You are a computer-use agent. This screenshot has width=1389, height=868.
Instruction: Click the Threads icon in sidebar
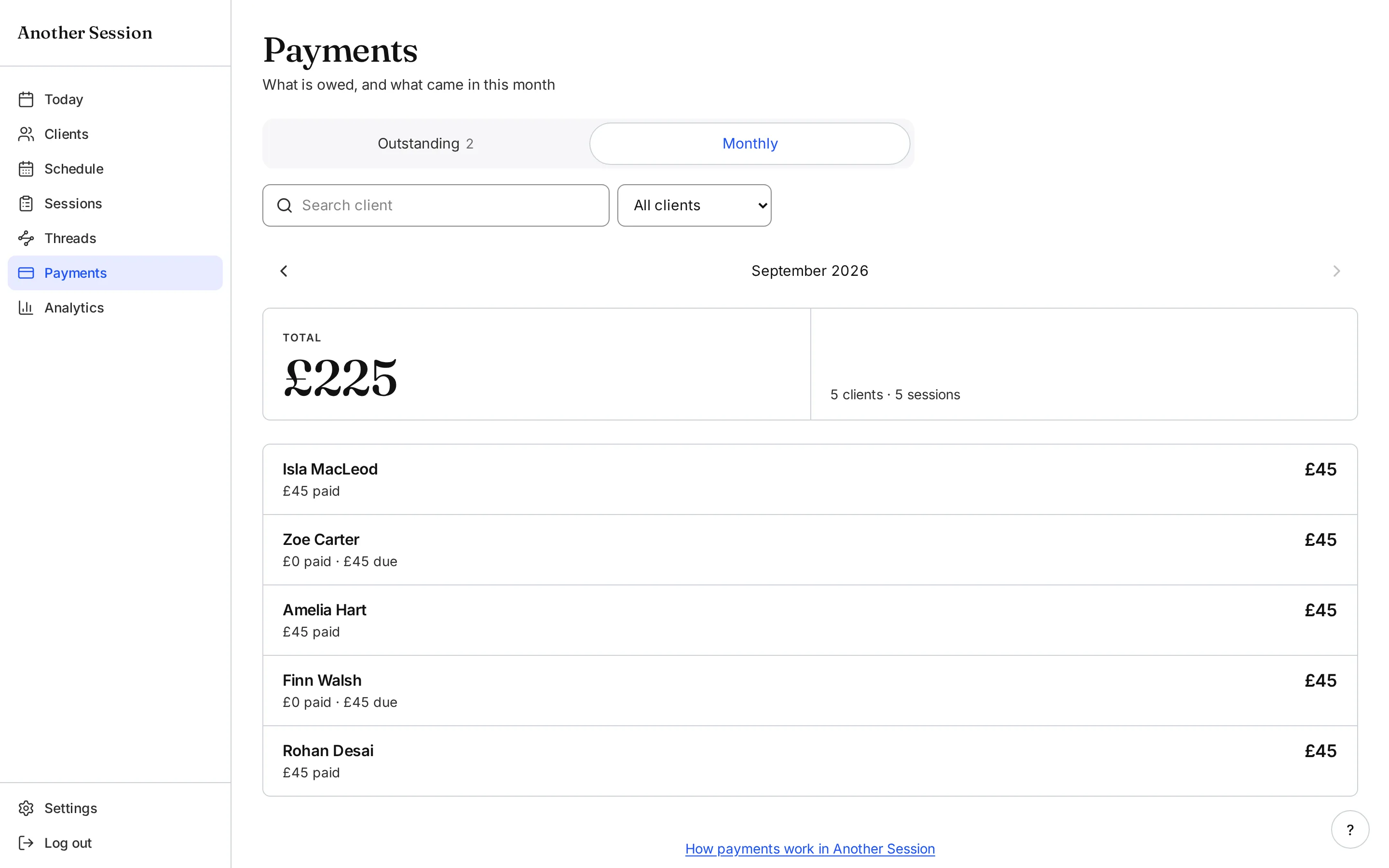tap(26, 238)
